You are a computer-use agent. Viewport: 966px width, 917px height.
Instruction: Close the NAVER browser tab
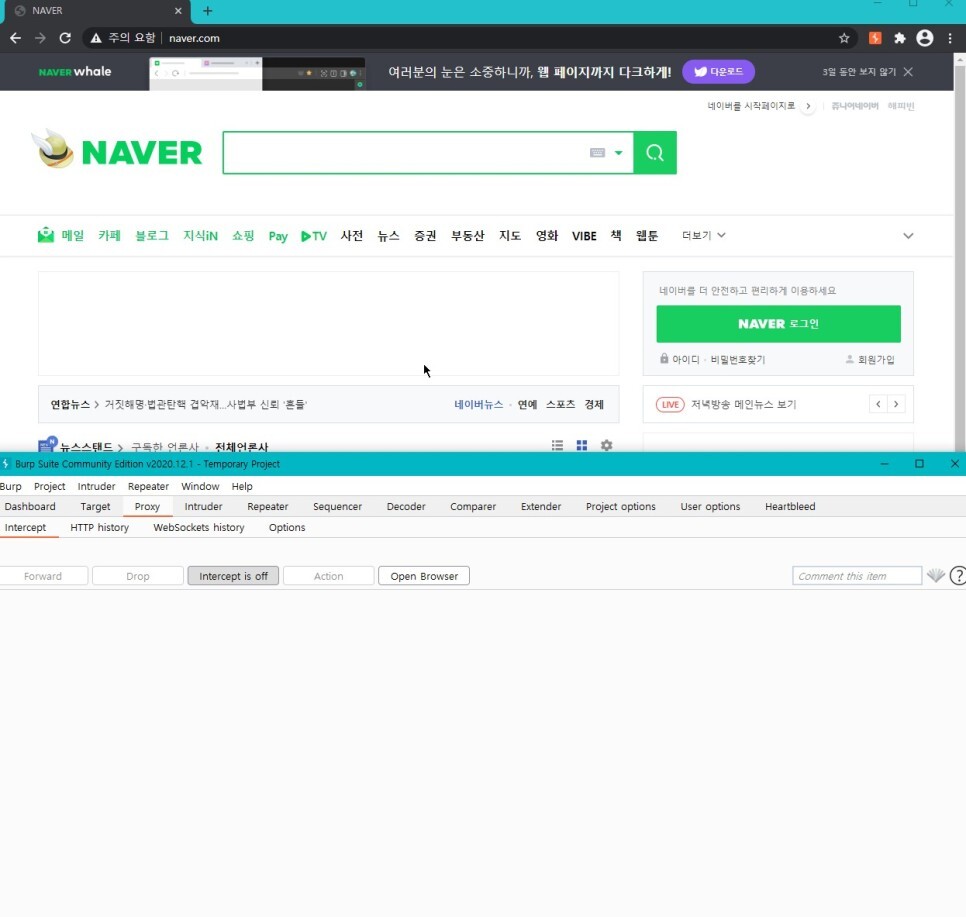[178, 10]
